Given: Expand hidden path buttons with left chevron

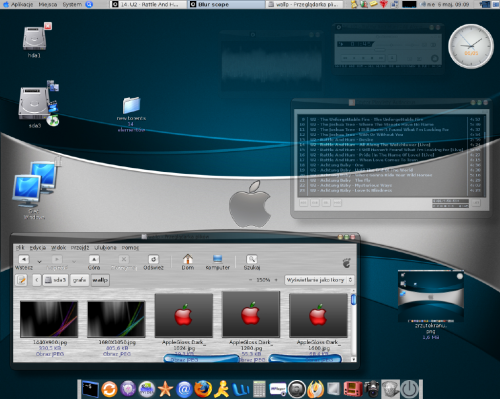Looking at the screenshot, I should 37,280.
